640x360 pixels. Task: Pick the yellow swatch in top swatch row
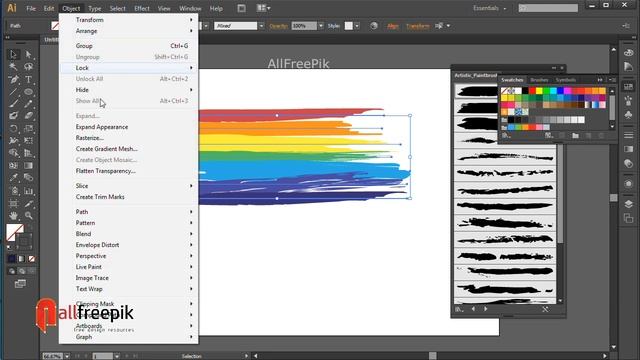tap(539, 91)
